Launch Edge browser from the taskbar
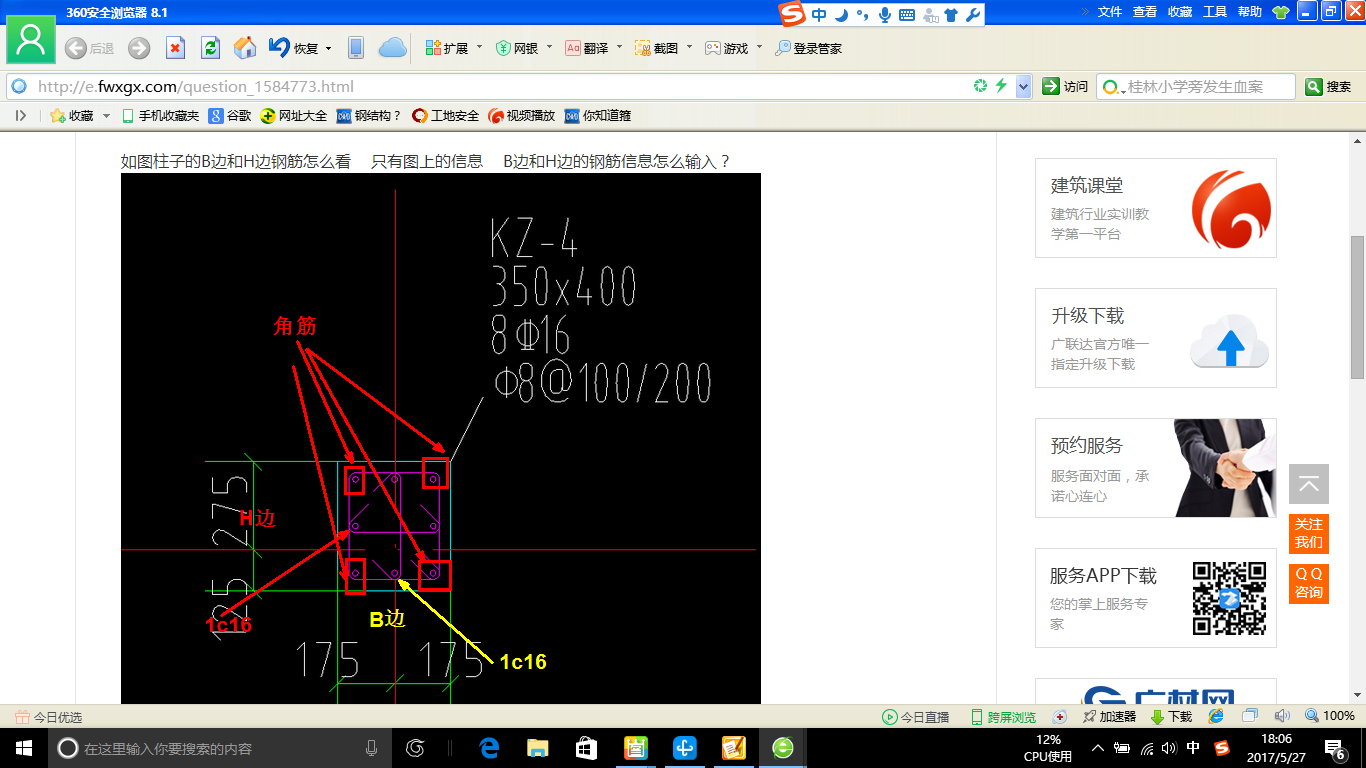This screenshot has width=1366, height=768. coord(489,748)
